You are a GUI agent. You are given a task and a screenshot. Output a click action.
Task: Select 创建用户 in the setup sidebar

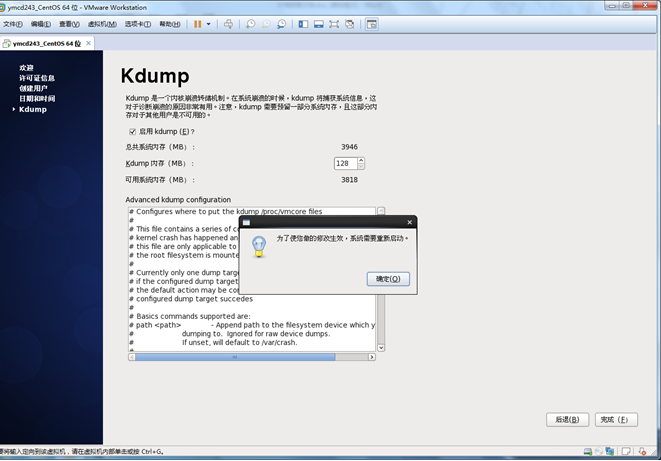coord(33,88)
